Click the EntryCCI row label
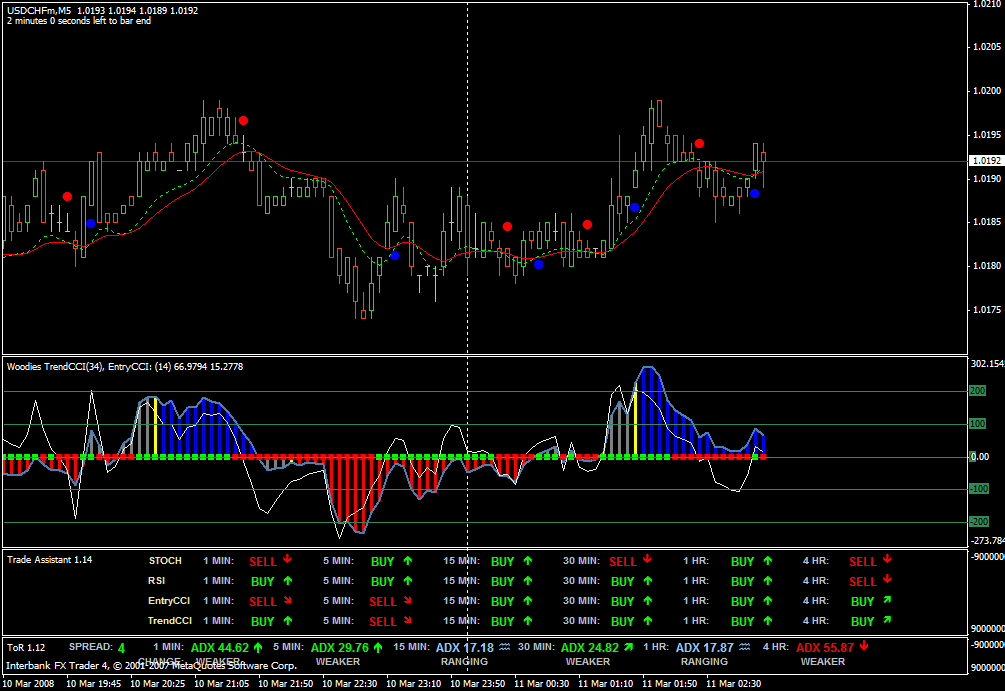The image size is (1005, 691). tap(169, 601)
